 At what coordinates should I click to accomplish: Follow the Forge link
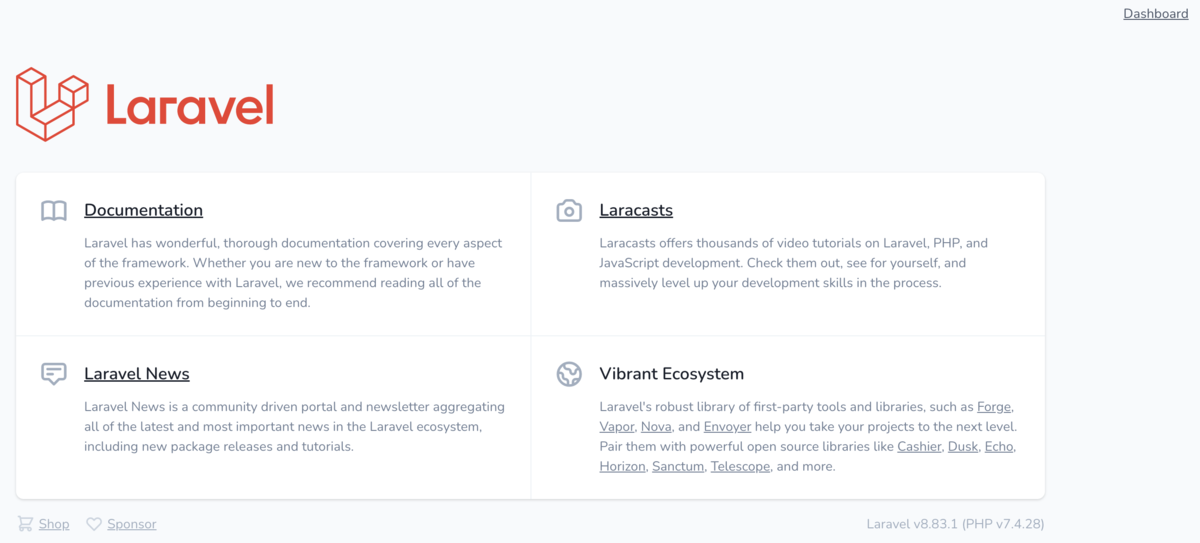point(994,407)
